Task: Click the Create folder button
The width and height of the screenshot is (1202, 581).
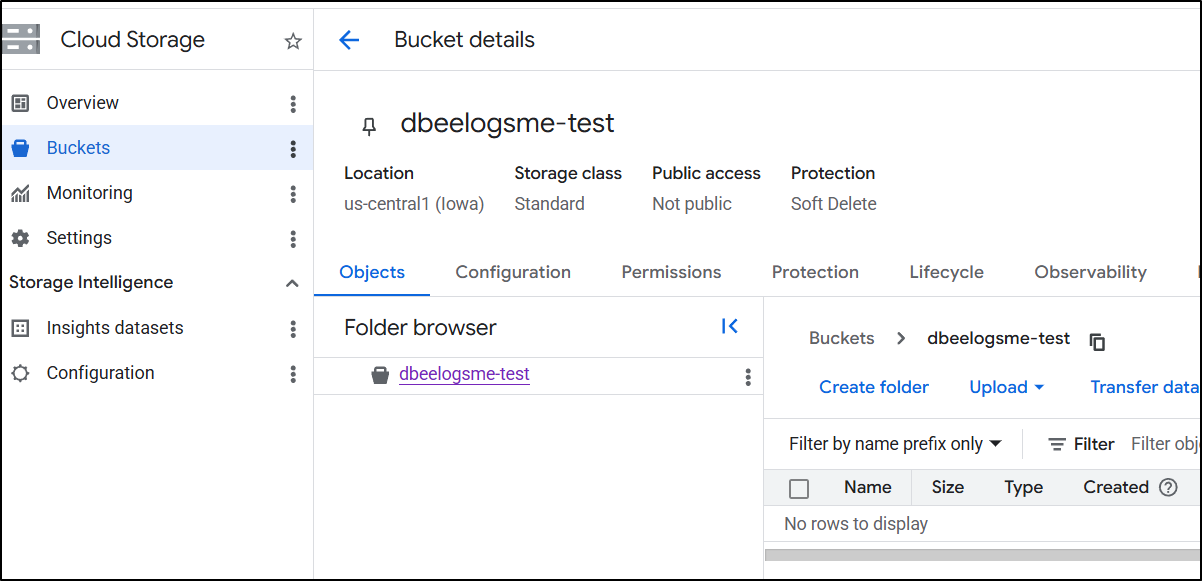Action: point(874,387)
